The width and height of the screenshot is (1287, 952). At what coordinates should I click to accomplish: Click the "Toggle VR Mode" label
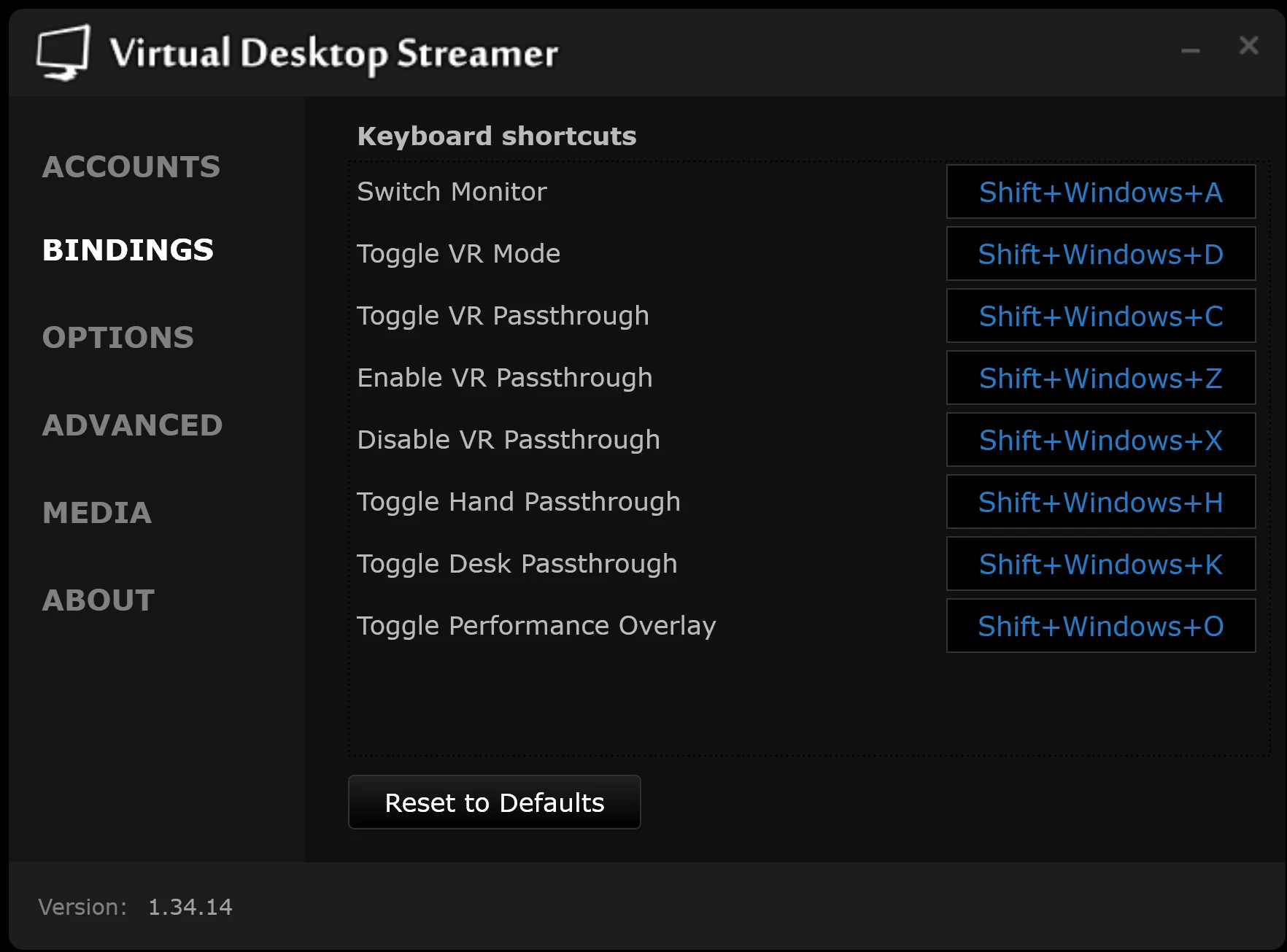coord(459,254)
